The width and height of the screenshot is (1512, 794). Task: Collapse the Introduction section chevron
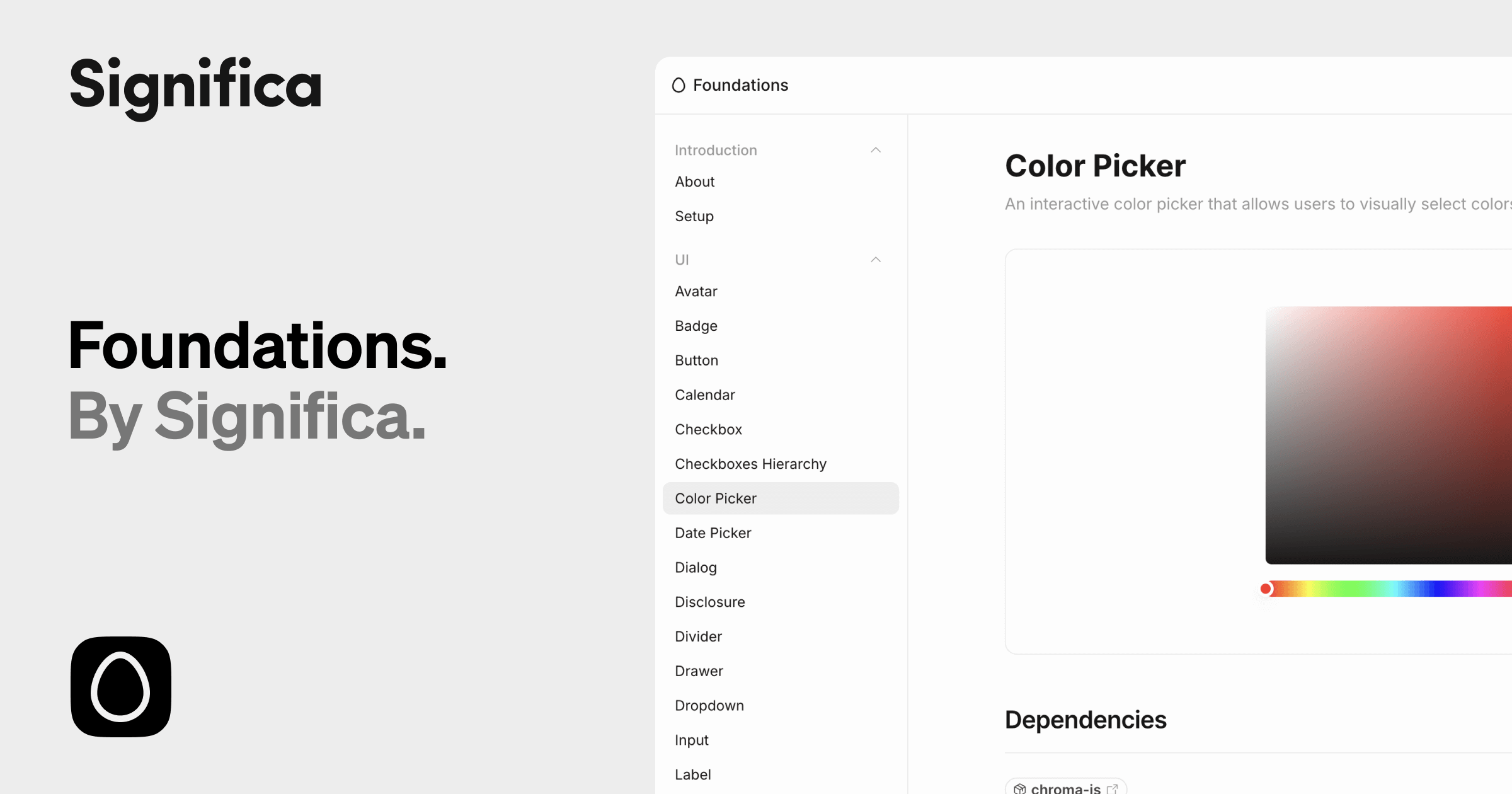[876, 150]
